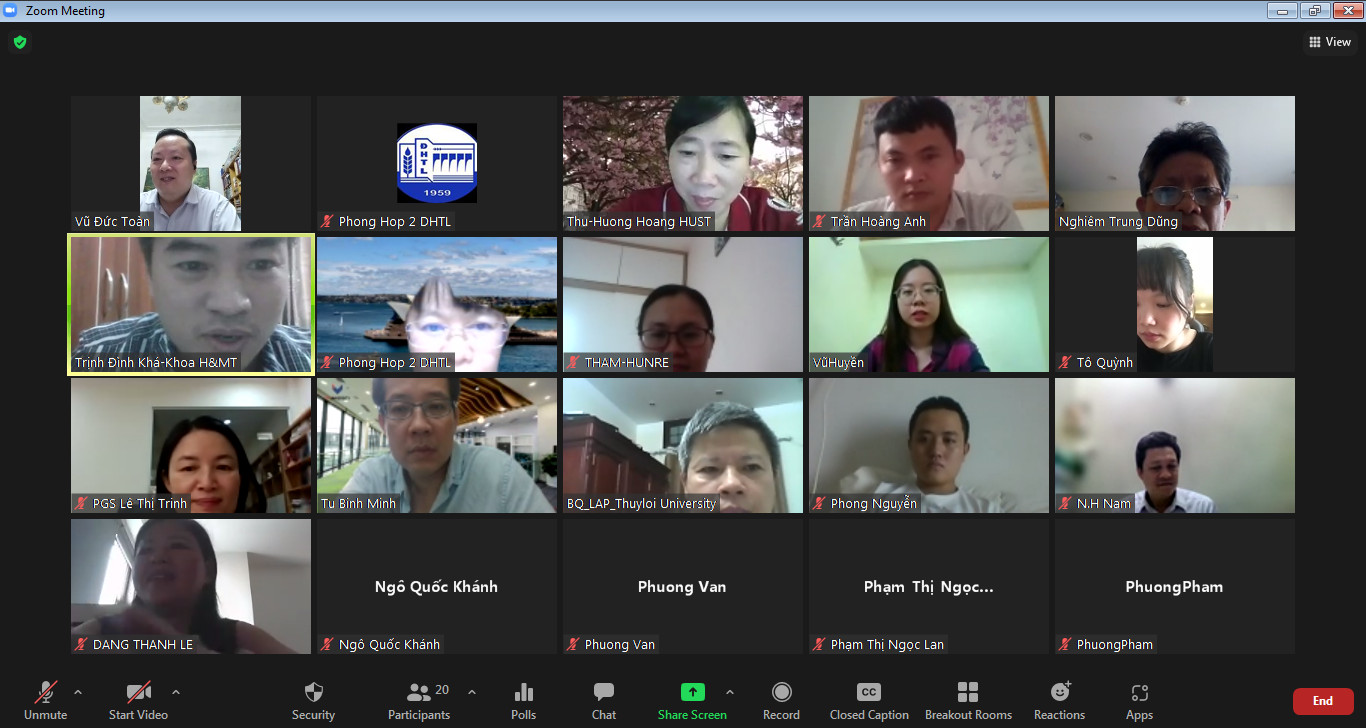Screen dimensions: 1366x728
Task: Open the Security shield options
Action: pos(313,700)
